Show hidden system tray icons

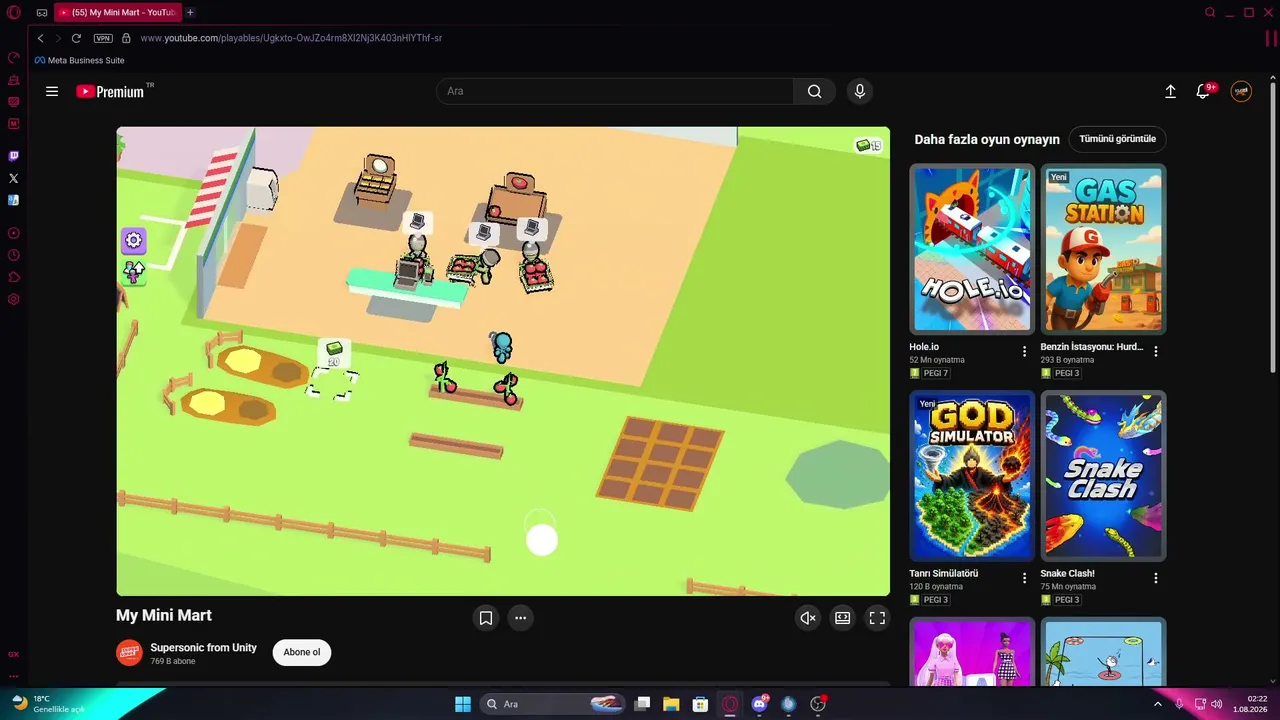pyautogui.click(x=1158, y=704)
